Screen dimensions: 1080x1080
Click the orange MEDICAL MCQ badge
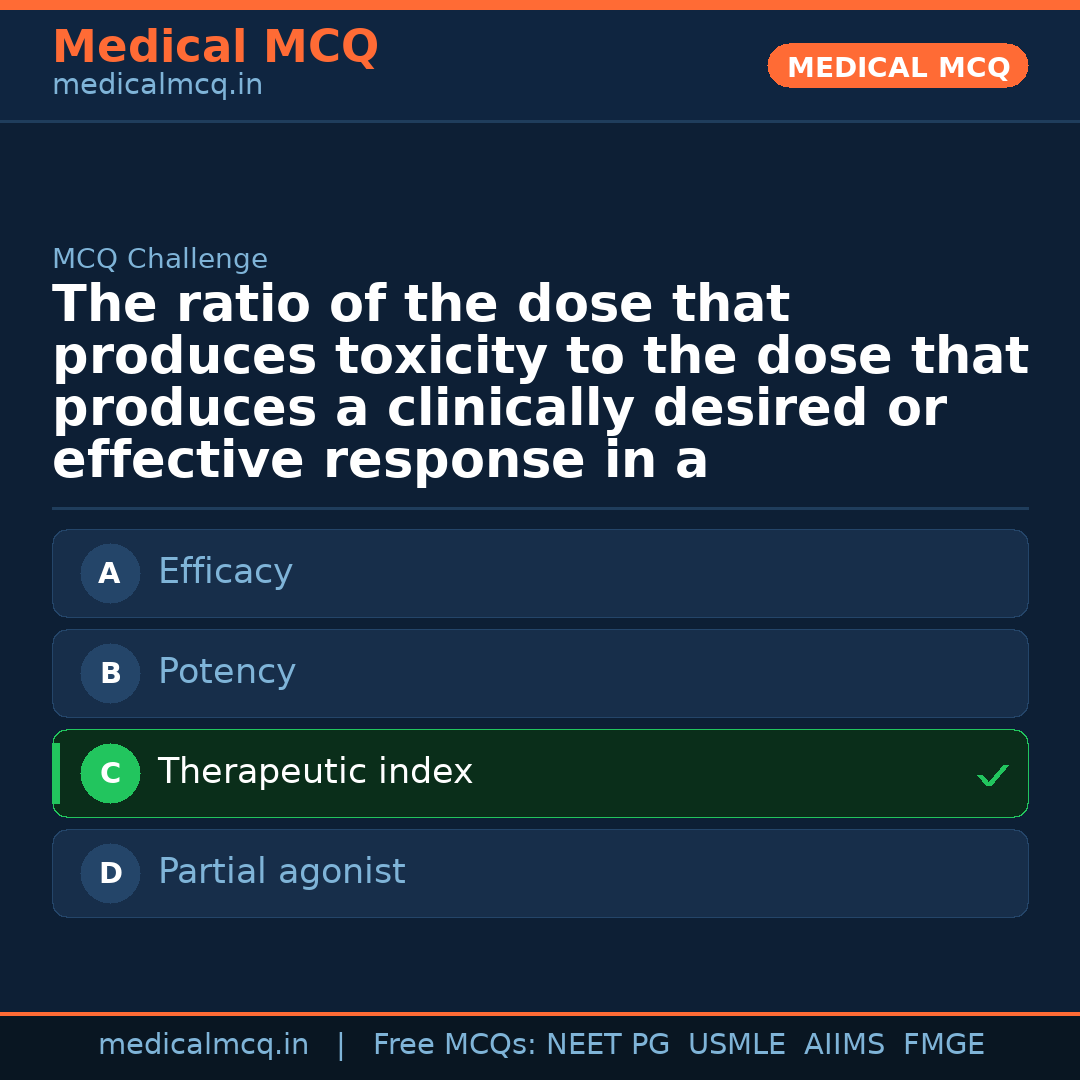tap(898, 67)
